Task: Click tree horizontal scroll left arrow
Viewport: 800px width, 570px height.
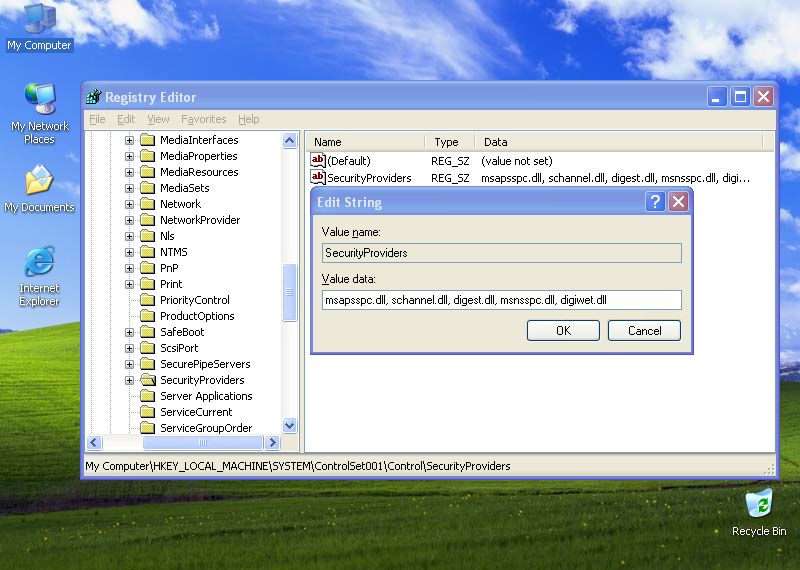Action: click(x=94, y=442)
